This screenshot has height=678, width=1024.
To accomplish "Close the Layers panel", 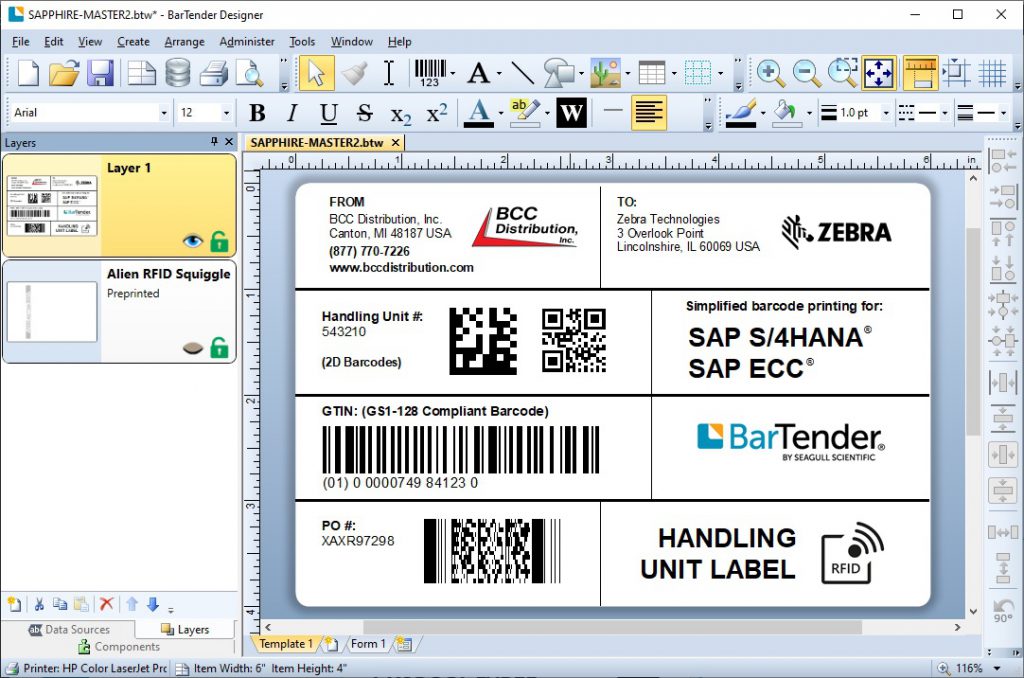I will coord(229,142).
